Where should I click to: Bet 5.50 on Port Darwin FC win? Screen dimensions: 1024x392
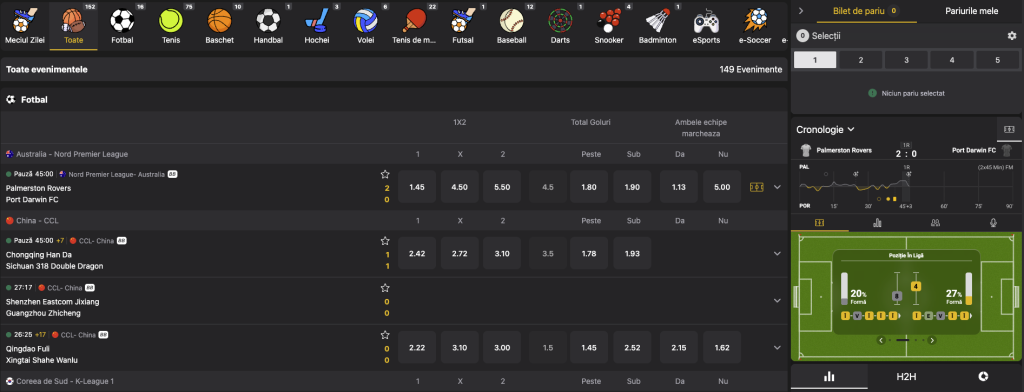pyautogui.click(x=502, y=187)
